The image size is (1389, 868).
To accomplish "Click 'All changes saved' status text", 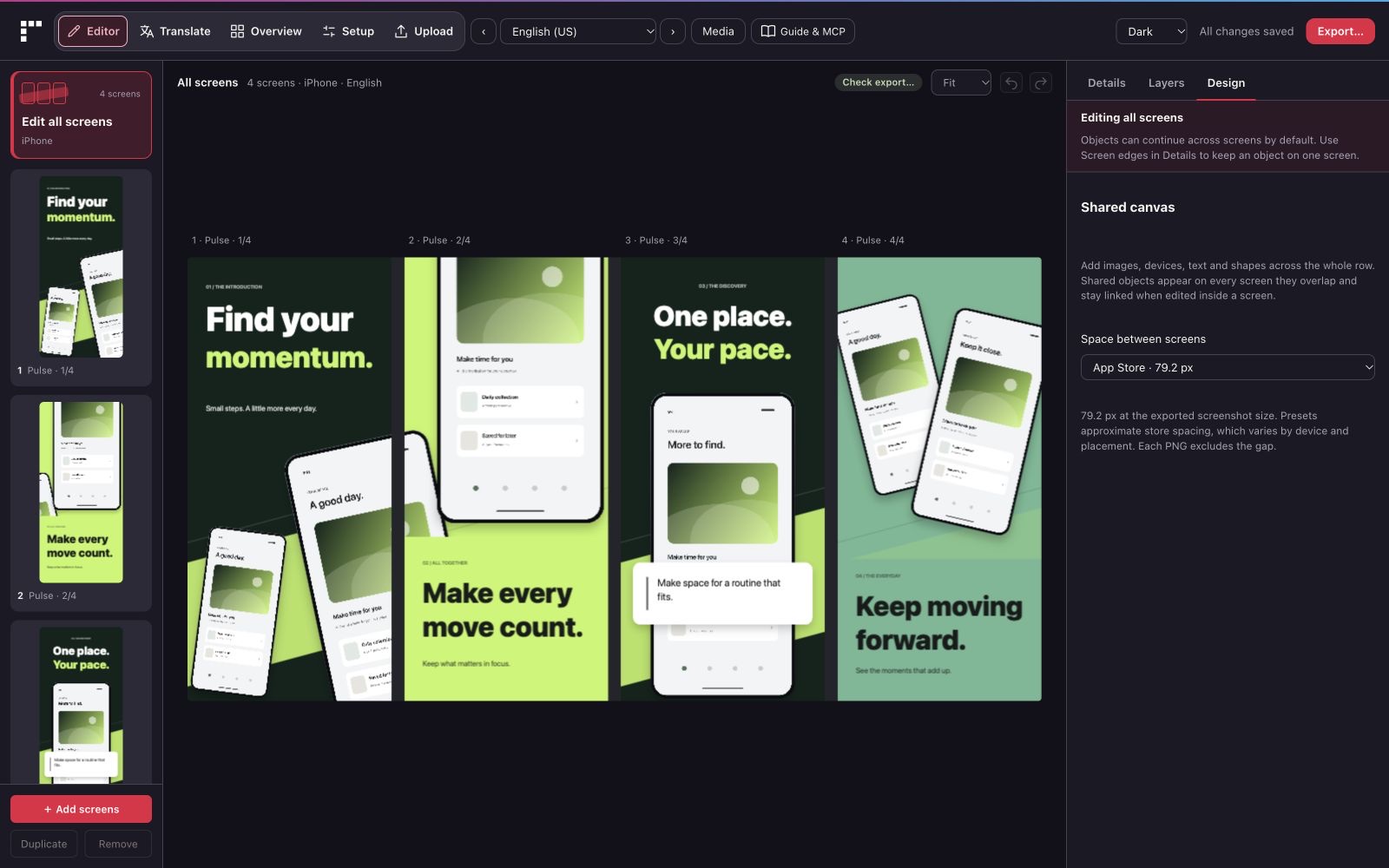I will tap(1246, 31).
